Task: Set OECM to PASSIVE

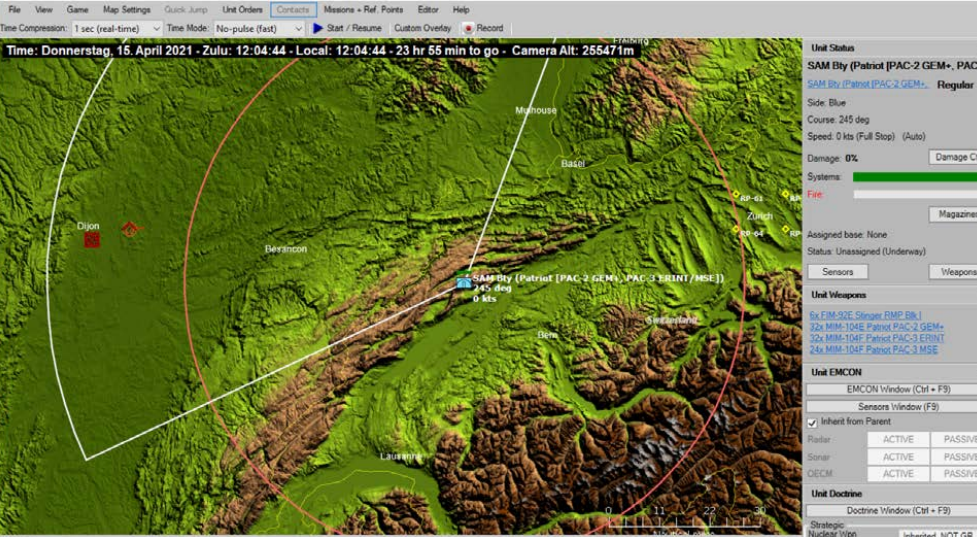Action: [x=954, y=473]
